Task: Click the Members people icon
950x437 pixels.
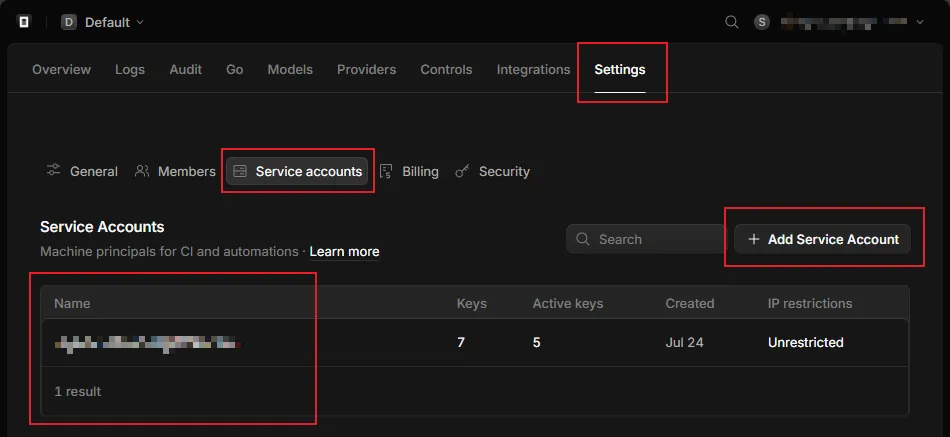Action: 142,171
